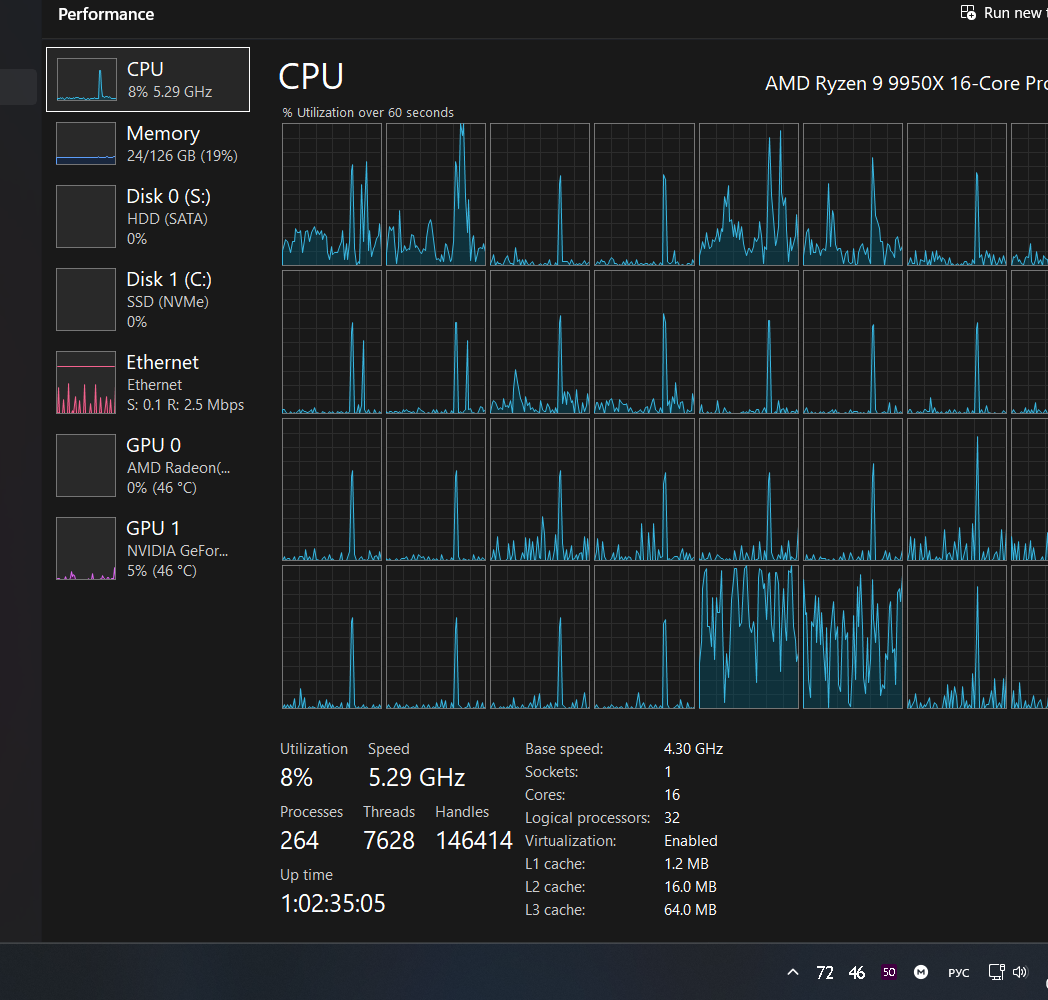Click the Processes count 264
The width and height of the screenshot is (1048, 1000).
pyautogui.click(x=299, y=840)
